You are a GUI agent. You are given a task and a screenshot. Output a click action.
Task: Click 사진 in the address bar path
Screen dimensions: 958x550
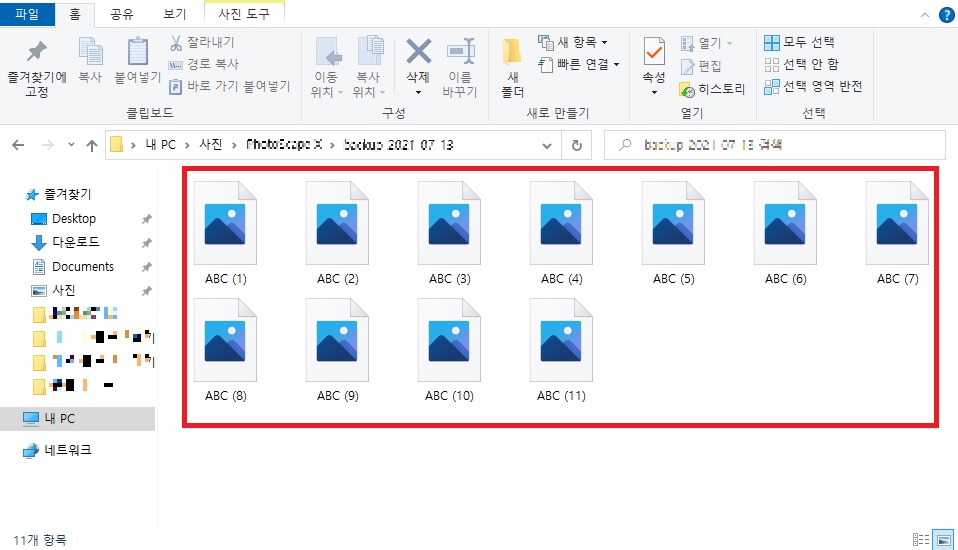[x=211, y=145]
